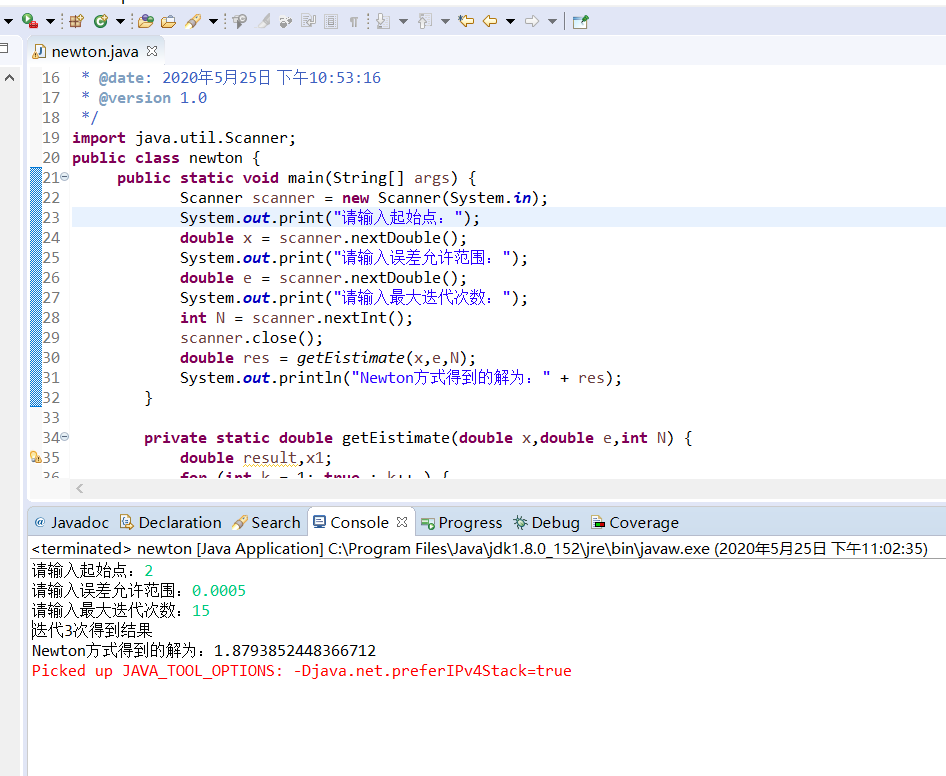Collapse the getEistimate method fold on line 34
This screenshot has width=946, height=776.
65,436
